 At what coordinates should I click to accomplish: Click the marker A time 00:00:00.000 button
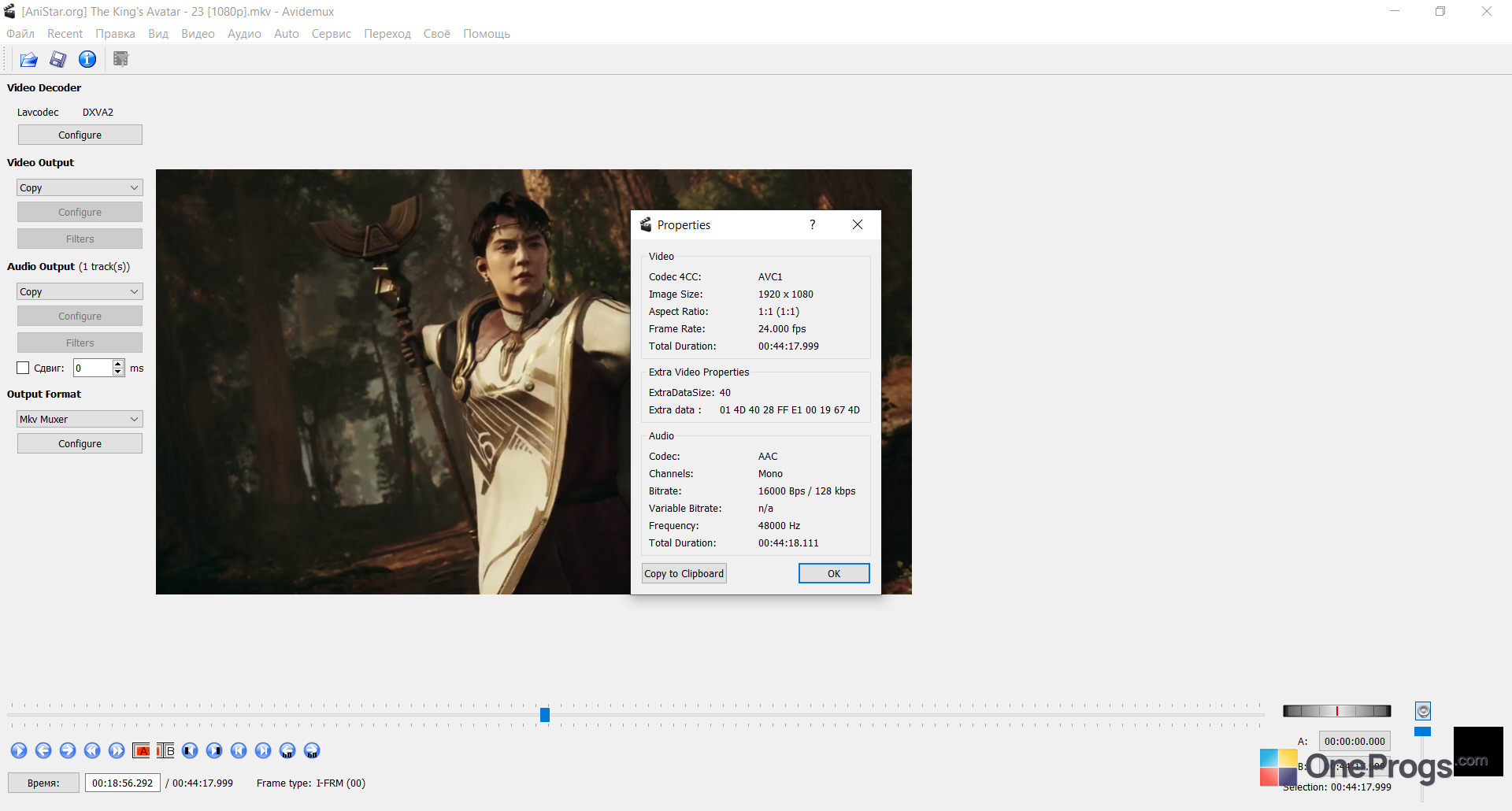pyautogui.click(x=1354, y=741)
